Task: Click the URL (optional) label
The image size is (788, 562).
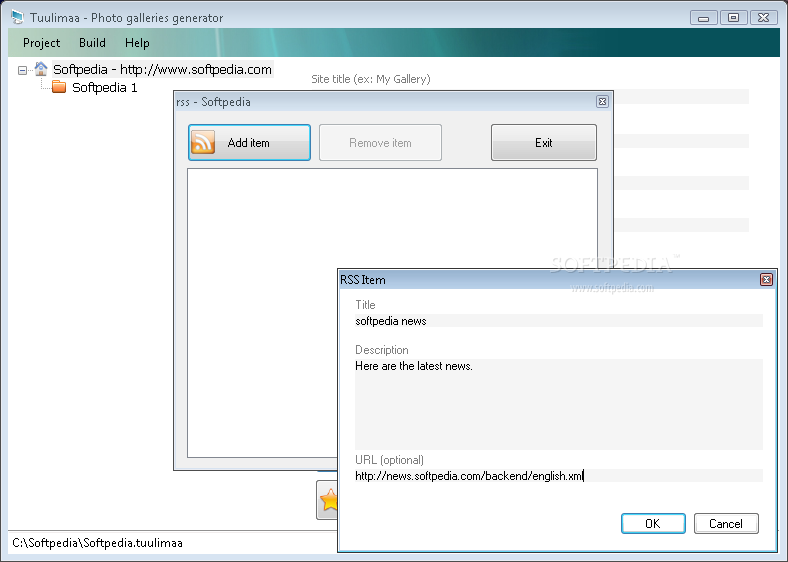Action: pos(389,460)
